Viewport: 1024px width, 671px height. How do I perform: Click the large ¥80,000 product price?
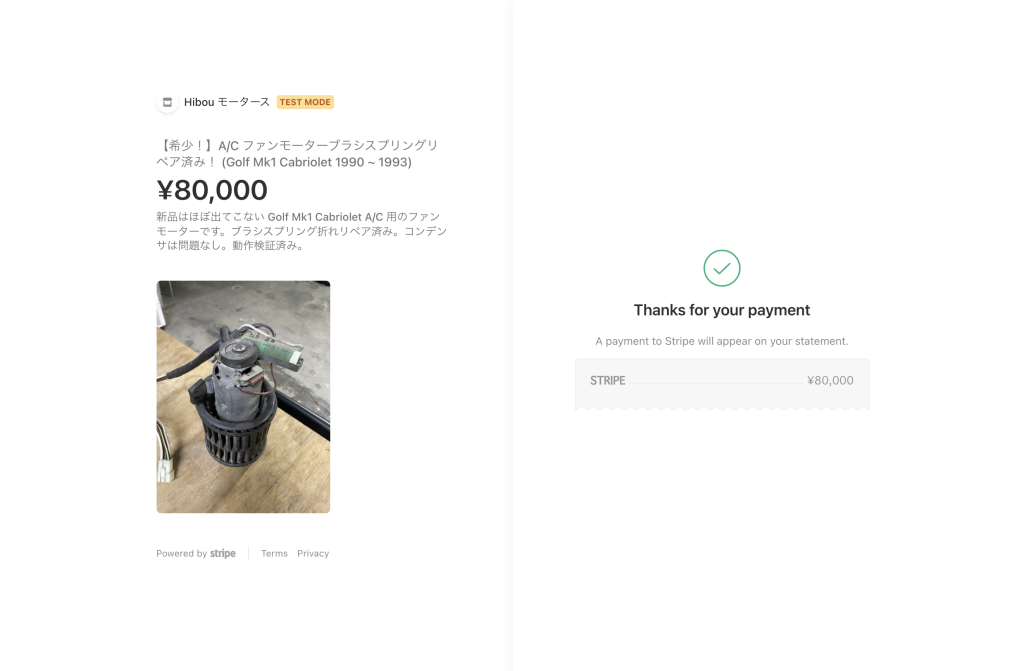tap(212, 190)
